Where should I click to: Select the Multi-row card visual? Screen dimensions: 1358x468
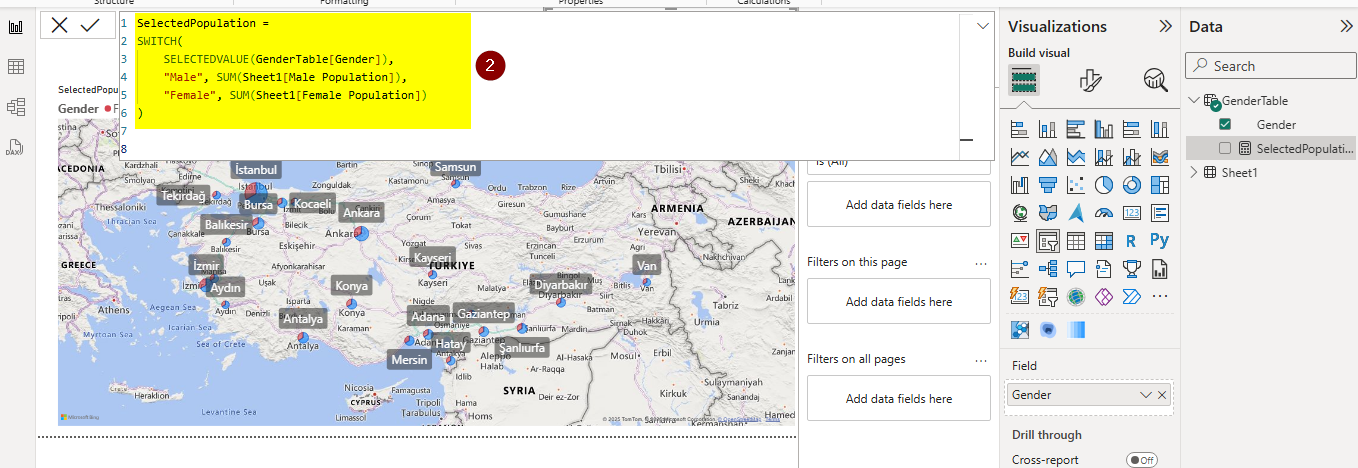pyautogui.click(x=1160, y=213)
